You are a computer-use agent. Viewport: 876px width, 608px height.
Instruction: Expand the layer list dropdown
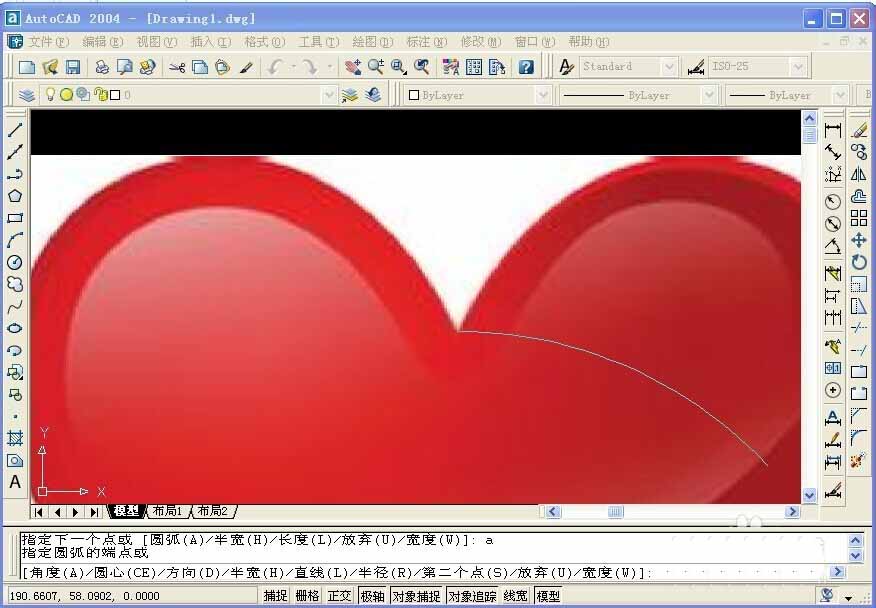[x=329, y=95]
